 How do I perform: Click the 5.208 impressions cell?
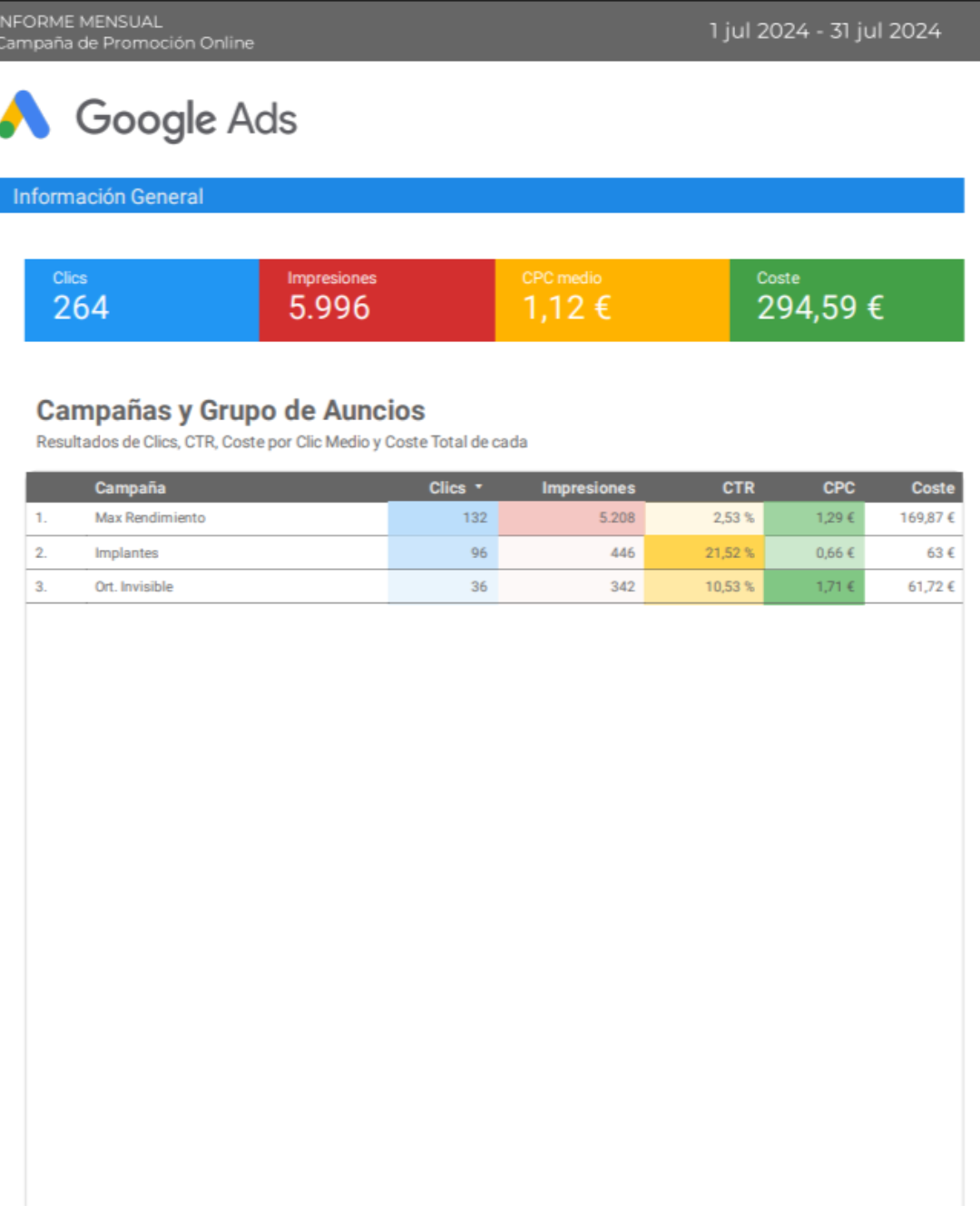(616, 518)
